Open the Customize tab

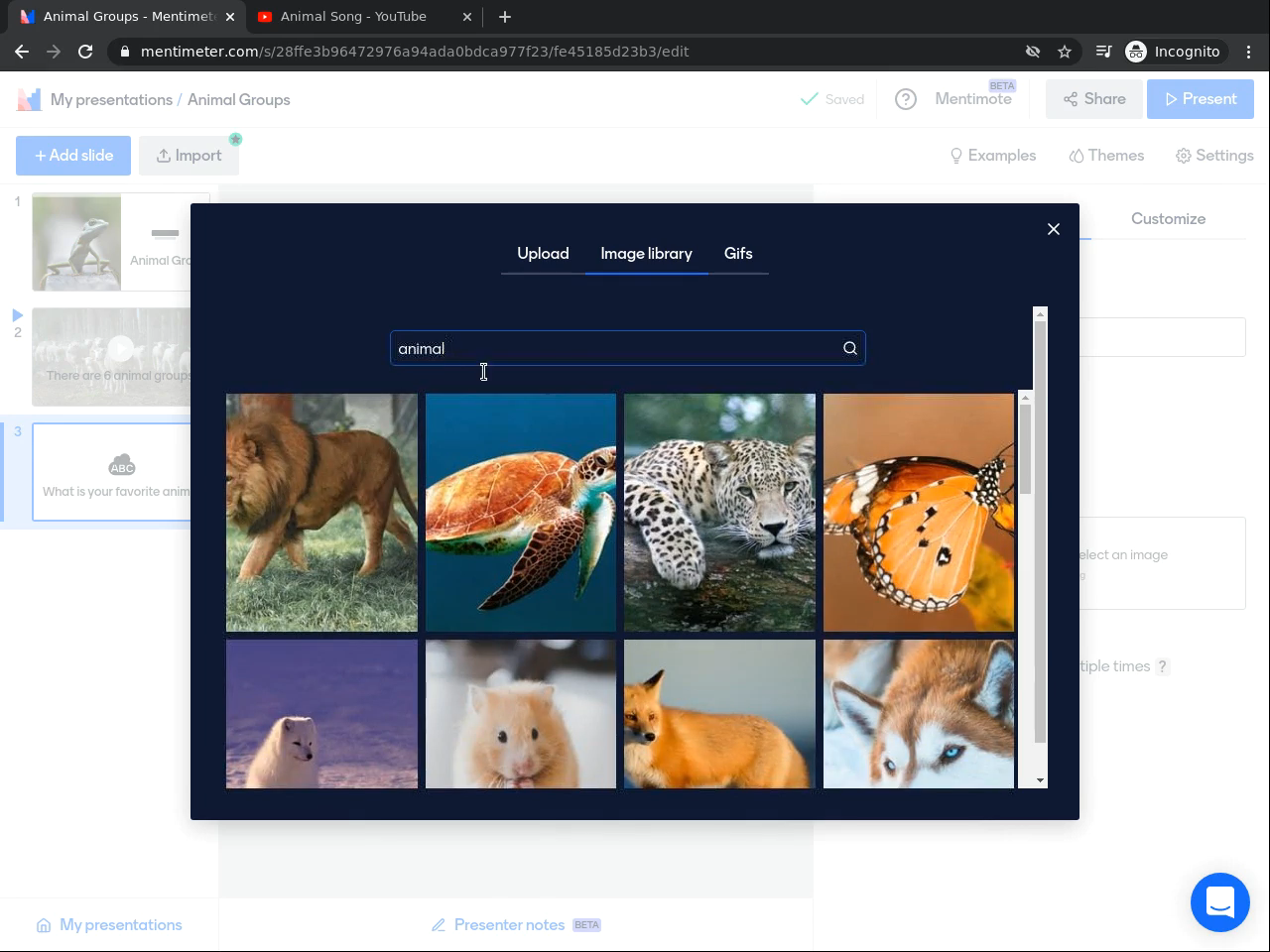[1168, 219]
